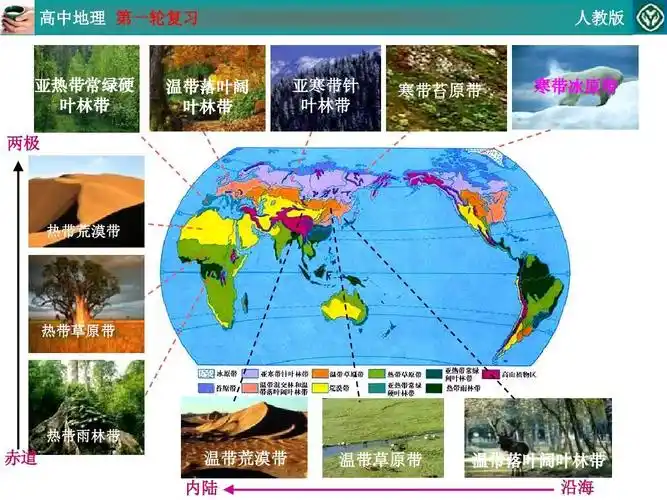The width and height of the screenshot is (667, 500).
Task: Click the publisher logo at top right
Action: pyautogui.click(x=650, y=17)
